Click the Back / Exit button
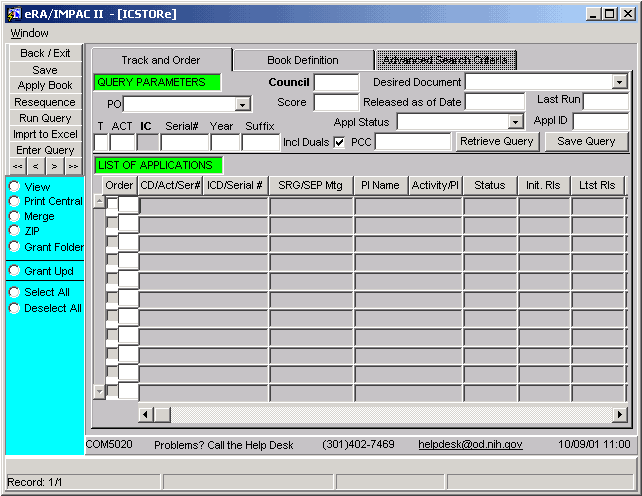 45,53
